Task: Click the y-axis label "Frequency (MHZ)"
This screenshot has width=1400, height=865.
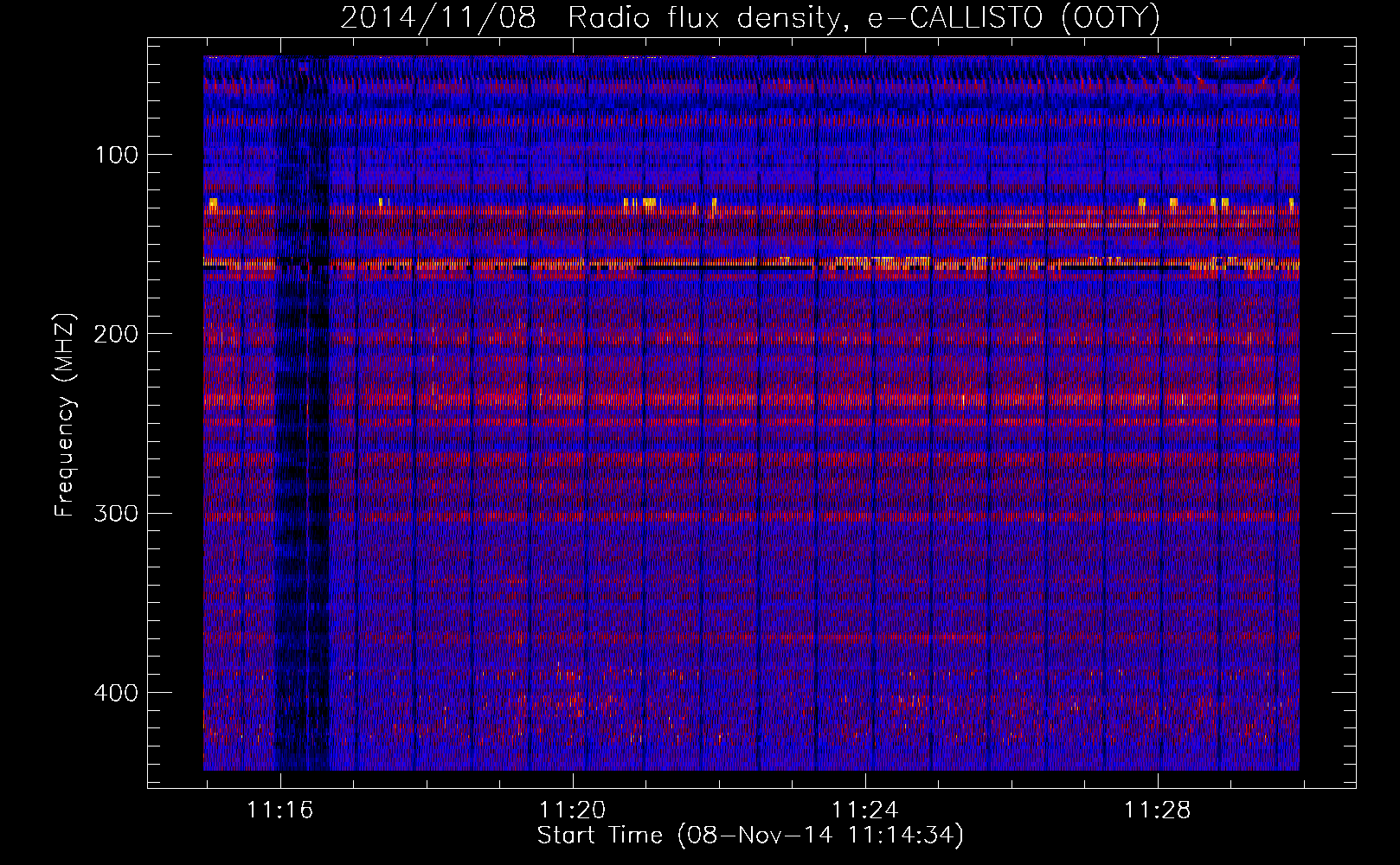Action: click(65, 414)
